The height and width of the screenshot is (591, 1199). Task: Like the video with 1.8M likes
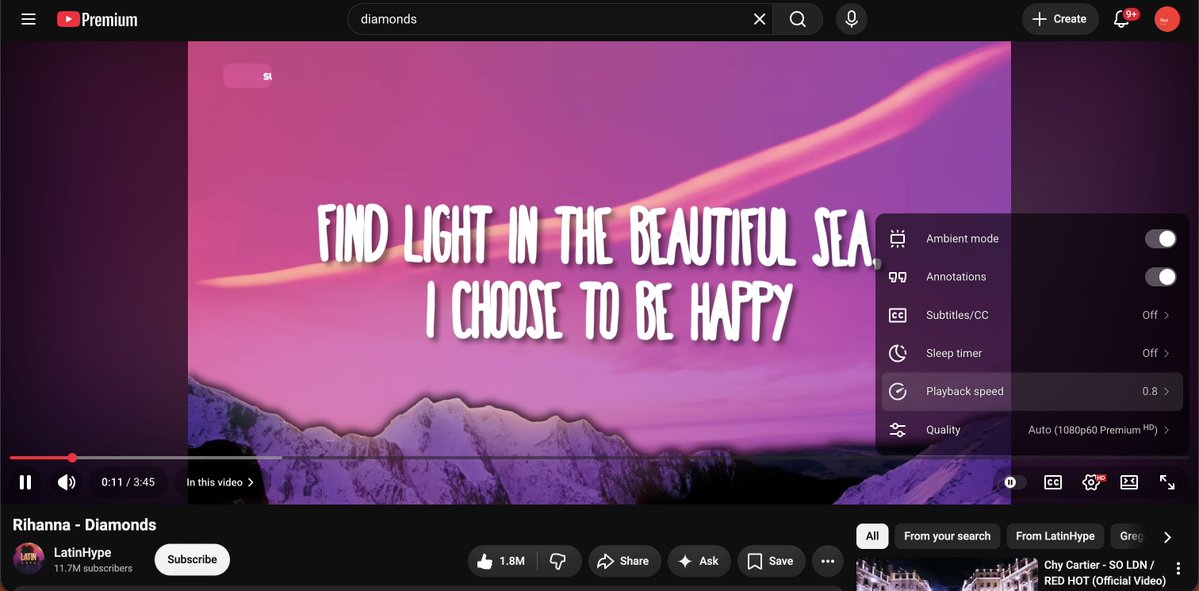(x=502, y=561)
